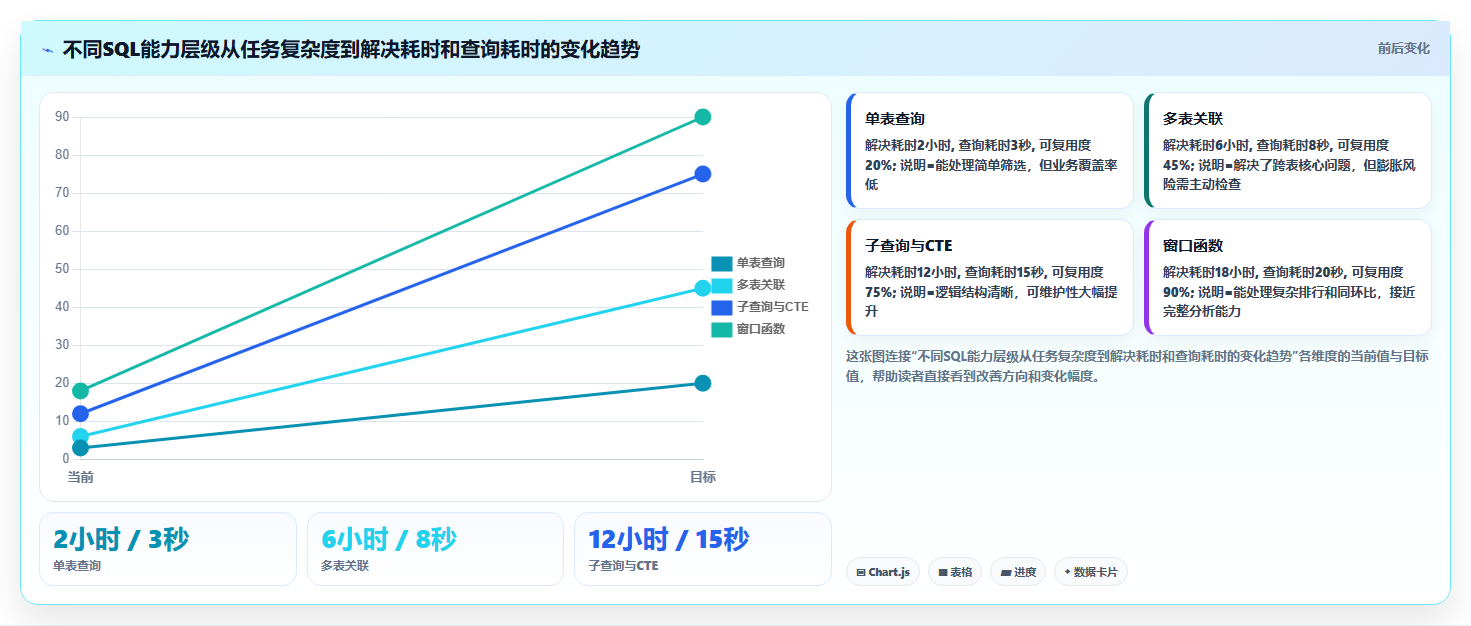1471x626 pixels.
Task: Click the 表格 tag chip
Action: (x=955, y=572)
